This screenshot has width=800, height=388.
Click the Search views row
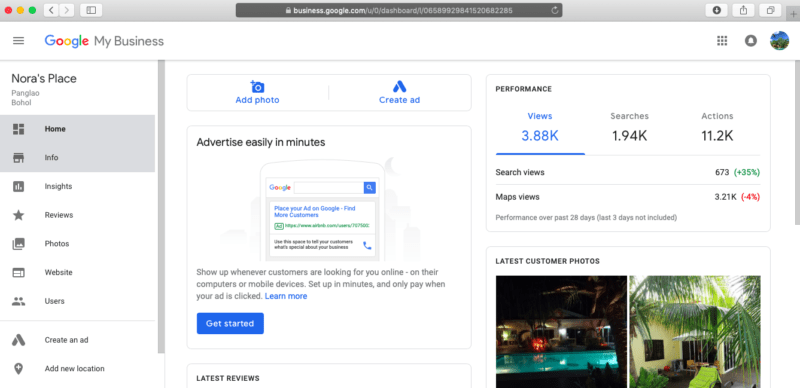point(628,173)
